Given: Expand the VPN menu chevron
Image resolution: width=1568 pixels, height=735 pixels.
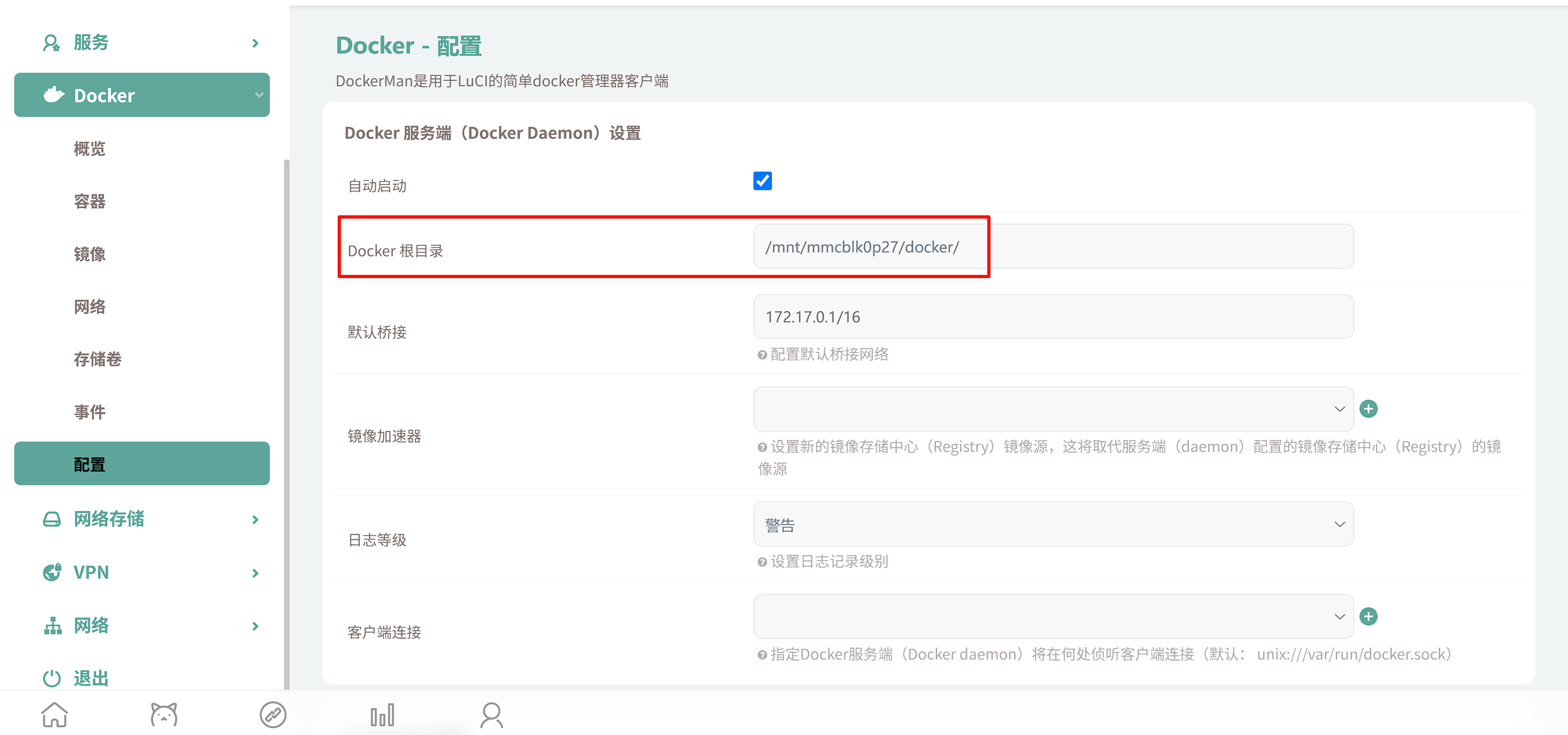Looking at the screenshot, I should pos(256,573).
